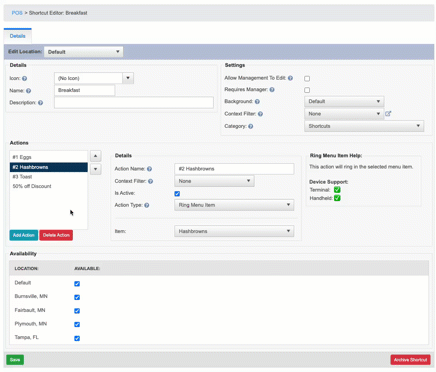Toggle Is Active checkbox
436x372 pixels.
(x=177, y=194)
